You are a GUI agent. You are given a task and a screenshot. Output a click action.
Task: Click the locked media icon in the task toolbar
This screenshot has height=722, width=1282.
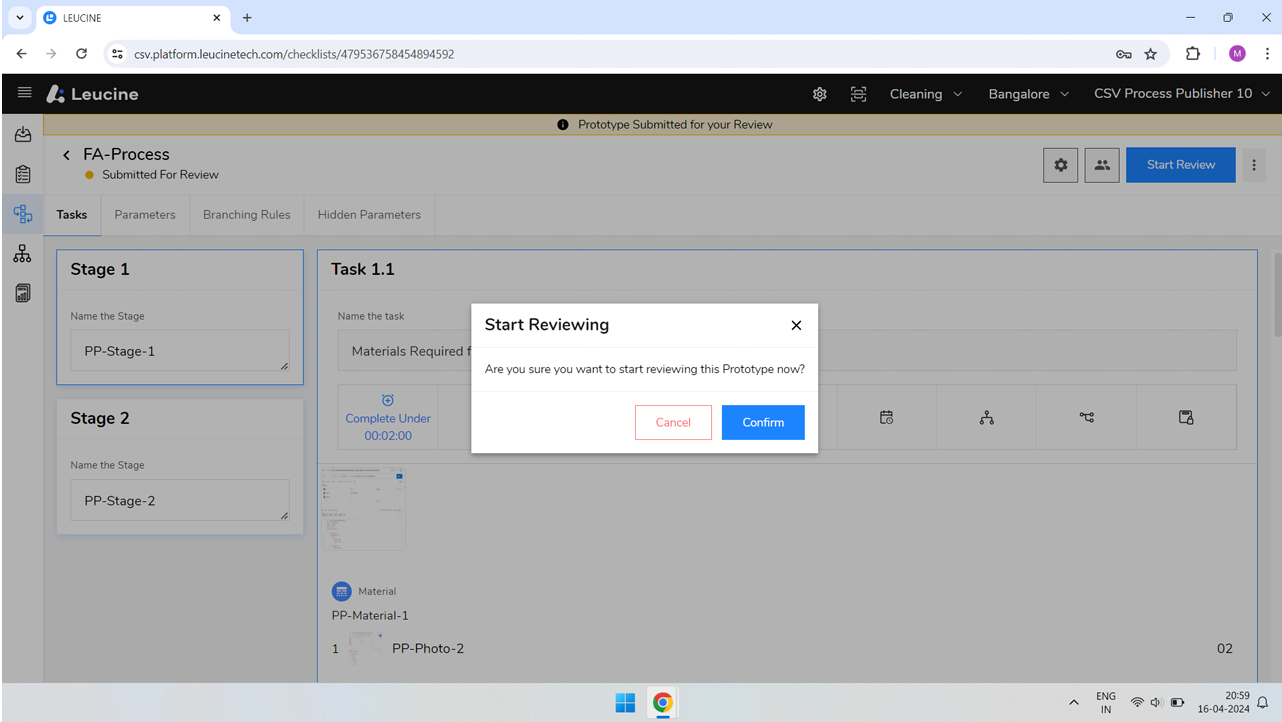[1186, 417]
